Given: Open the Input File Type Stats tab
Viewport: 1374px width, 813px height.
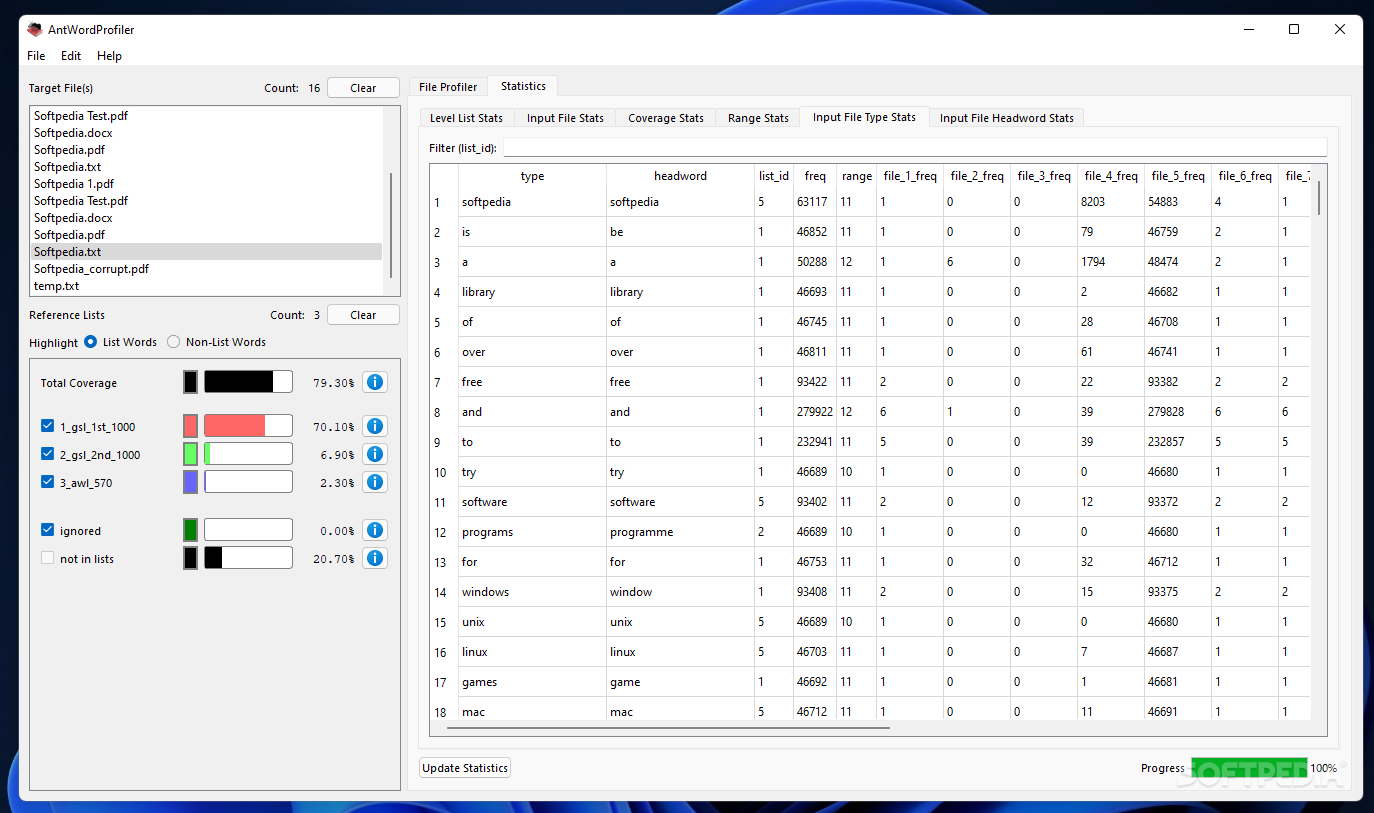Looking at the screenshot, I should [864, 117].
